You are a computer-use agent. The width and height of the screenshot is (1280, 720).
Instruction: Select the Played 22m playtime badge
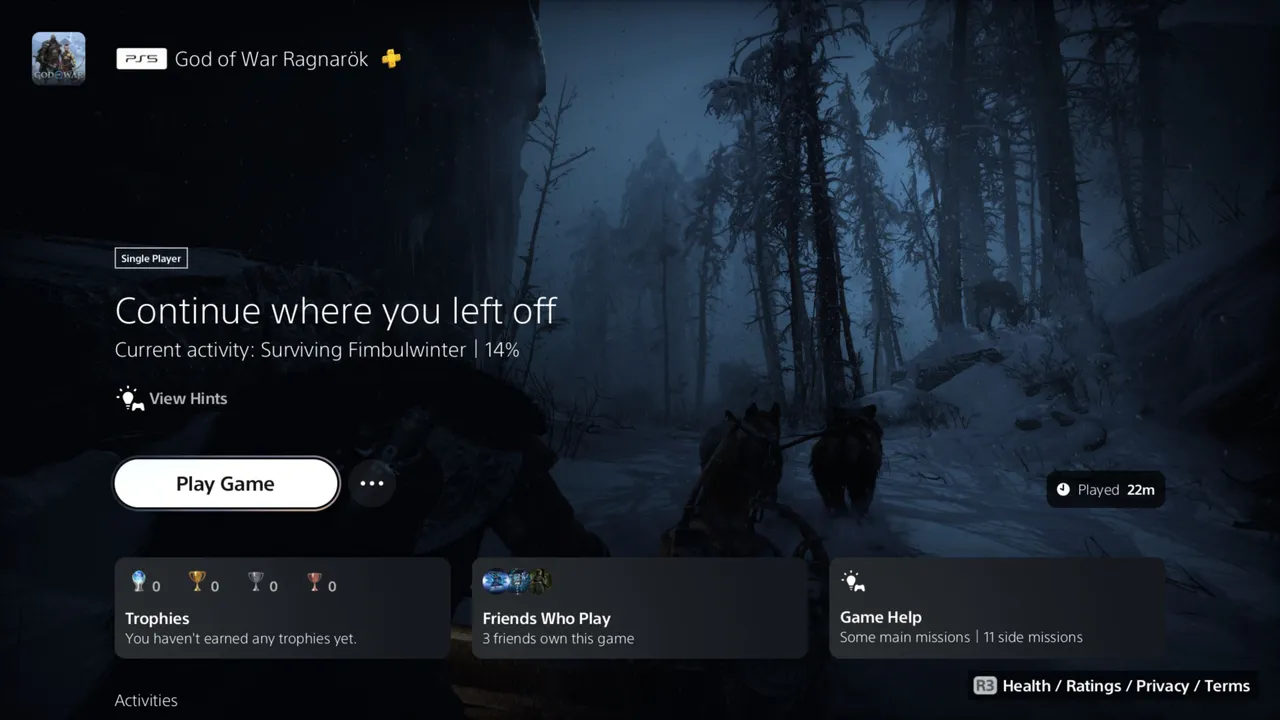pyautogui.click(x=1106, y=489)
